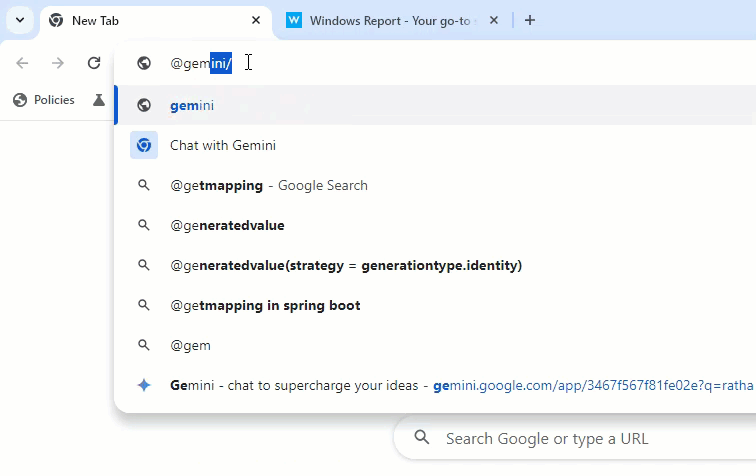Screen dimensions: 756x476
Task: Go forward with the forward arrow
Action: coord(58,63)
